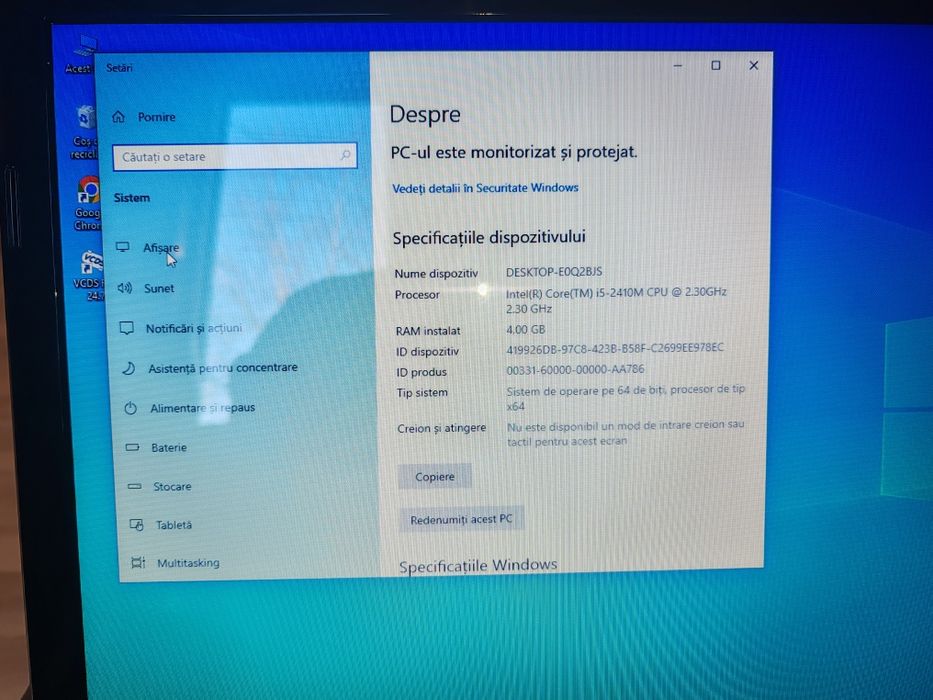Screen dimensions: 933x700
Task: Click the RAM value 4,00 GB
Action: [x=525, y=329]
